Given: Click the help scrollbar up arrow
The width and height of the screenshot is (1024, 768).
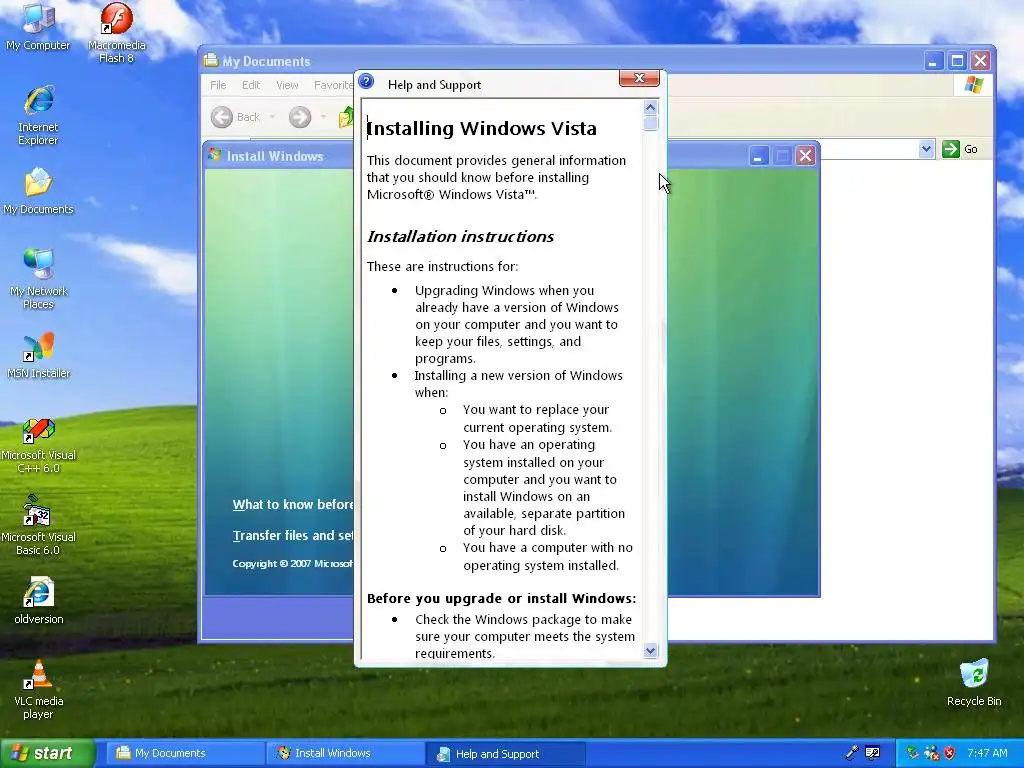Looking at the screenshot, I should (650, 107).
